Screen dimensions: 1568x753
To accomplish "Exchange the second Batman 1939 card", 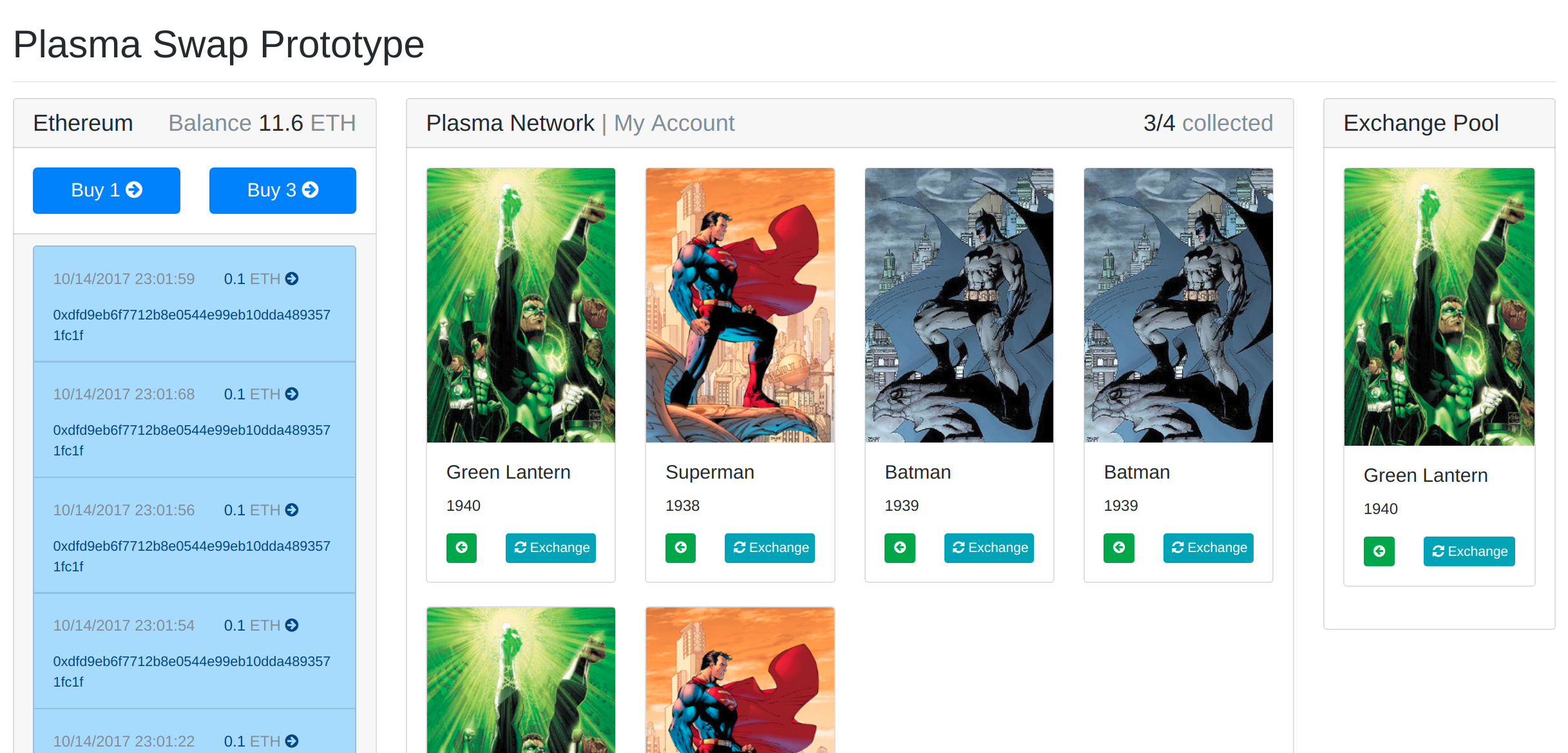I will pyautogui.click(x=1208, y=548).
